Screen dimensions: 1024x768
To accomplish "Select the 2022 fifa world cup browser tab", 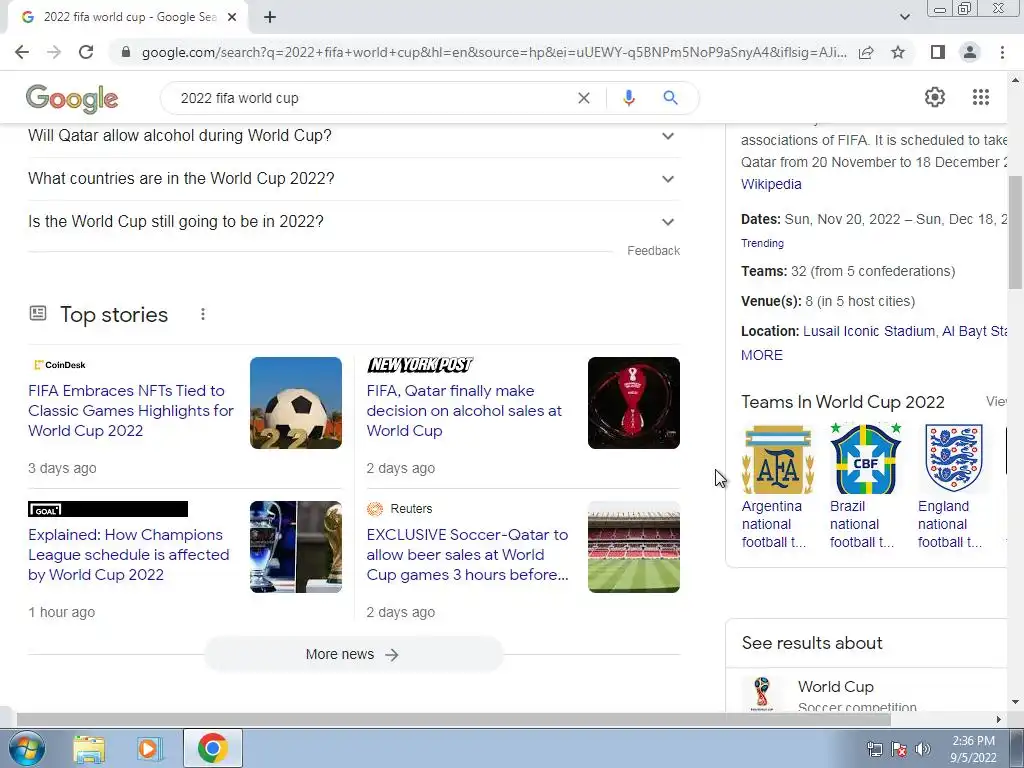I will click(128, 18).
